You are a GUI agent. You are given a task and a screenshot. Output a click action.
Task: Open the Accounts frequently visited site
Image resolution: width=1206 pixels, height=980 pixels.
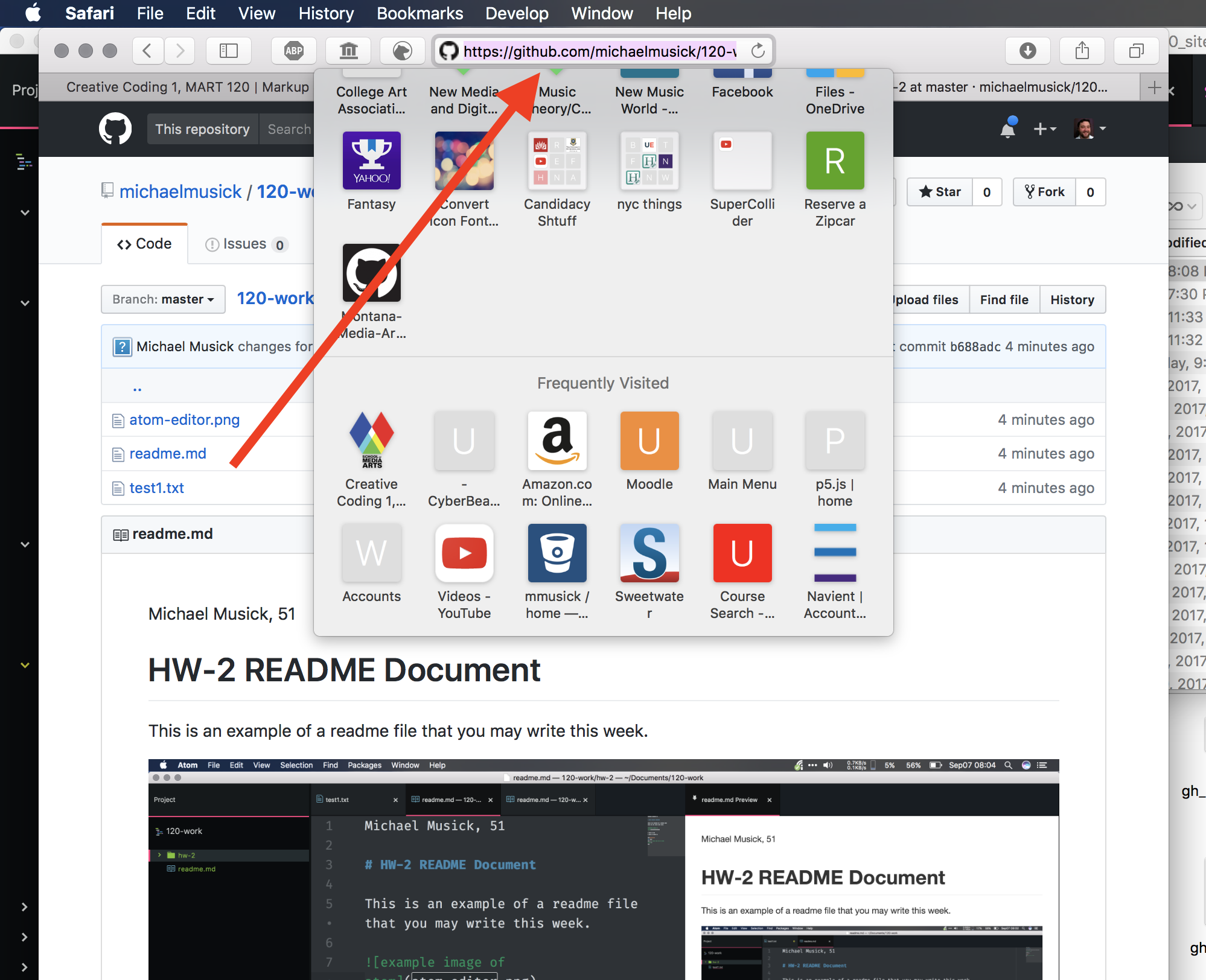(x=371, y=564)
